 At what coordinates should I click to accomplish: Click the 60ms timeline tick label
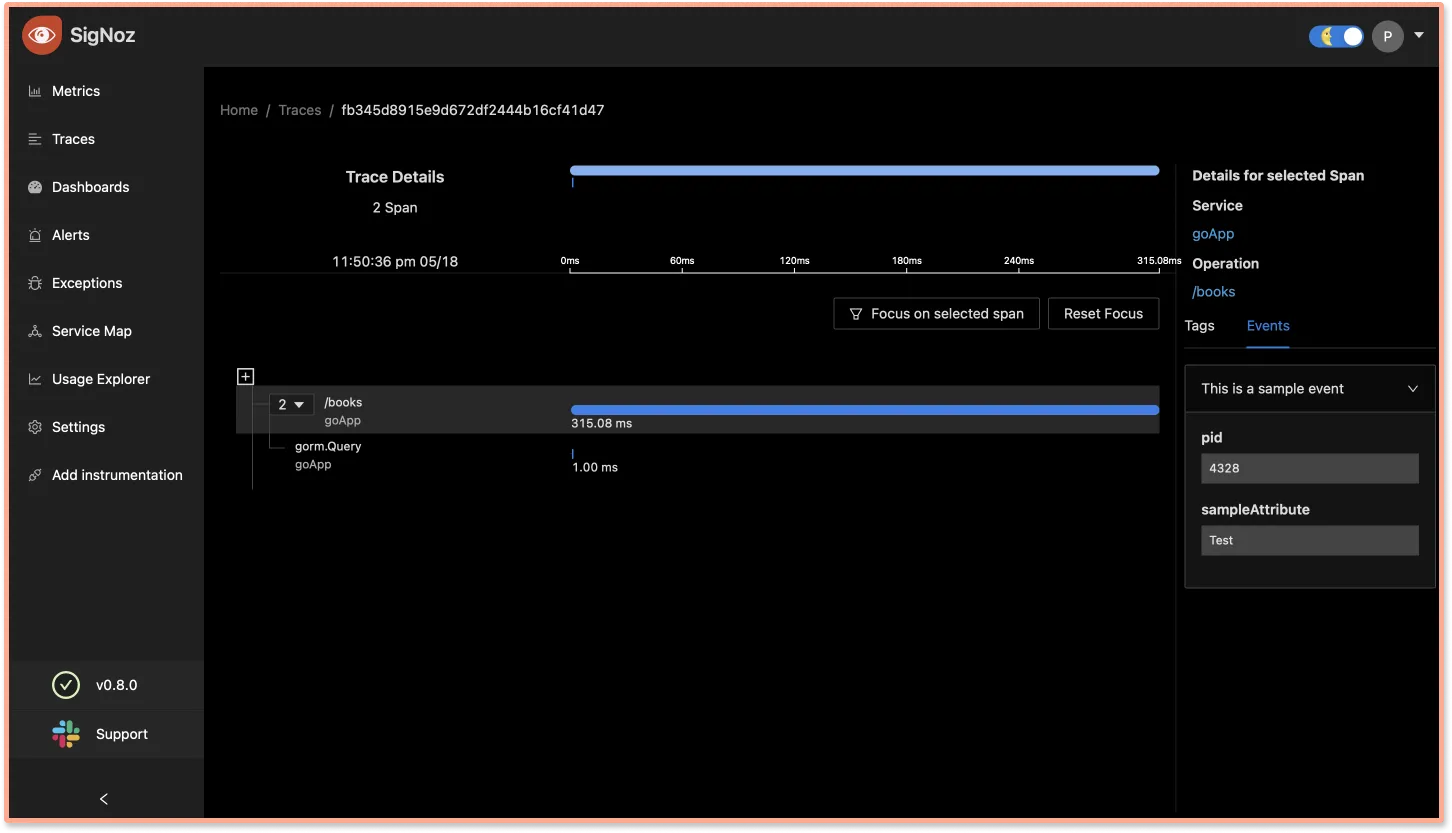pyautogui.click(x=682, y=261)
